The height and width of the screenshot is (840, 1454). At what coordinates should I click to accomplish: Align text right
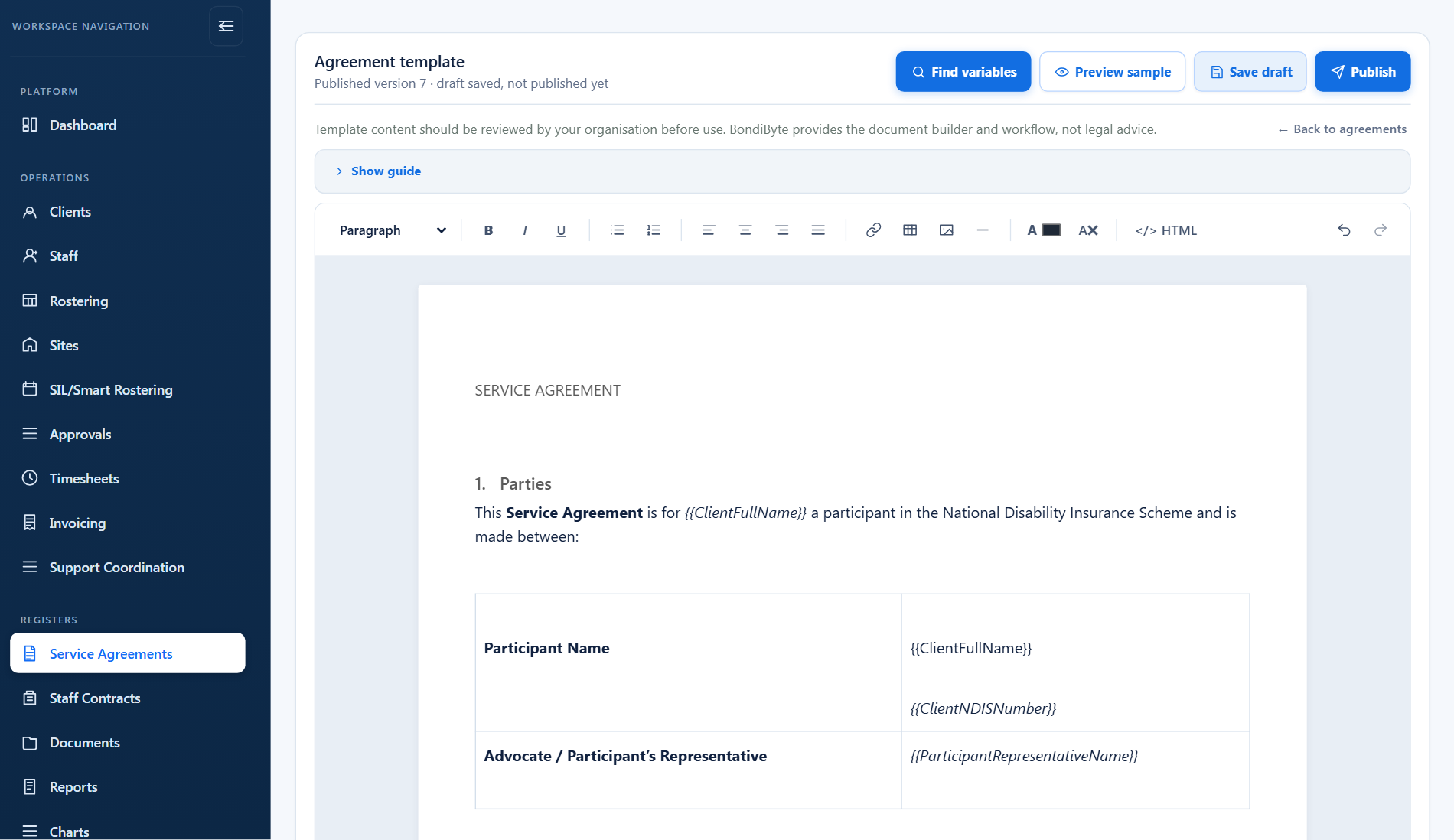(782, 230)
